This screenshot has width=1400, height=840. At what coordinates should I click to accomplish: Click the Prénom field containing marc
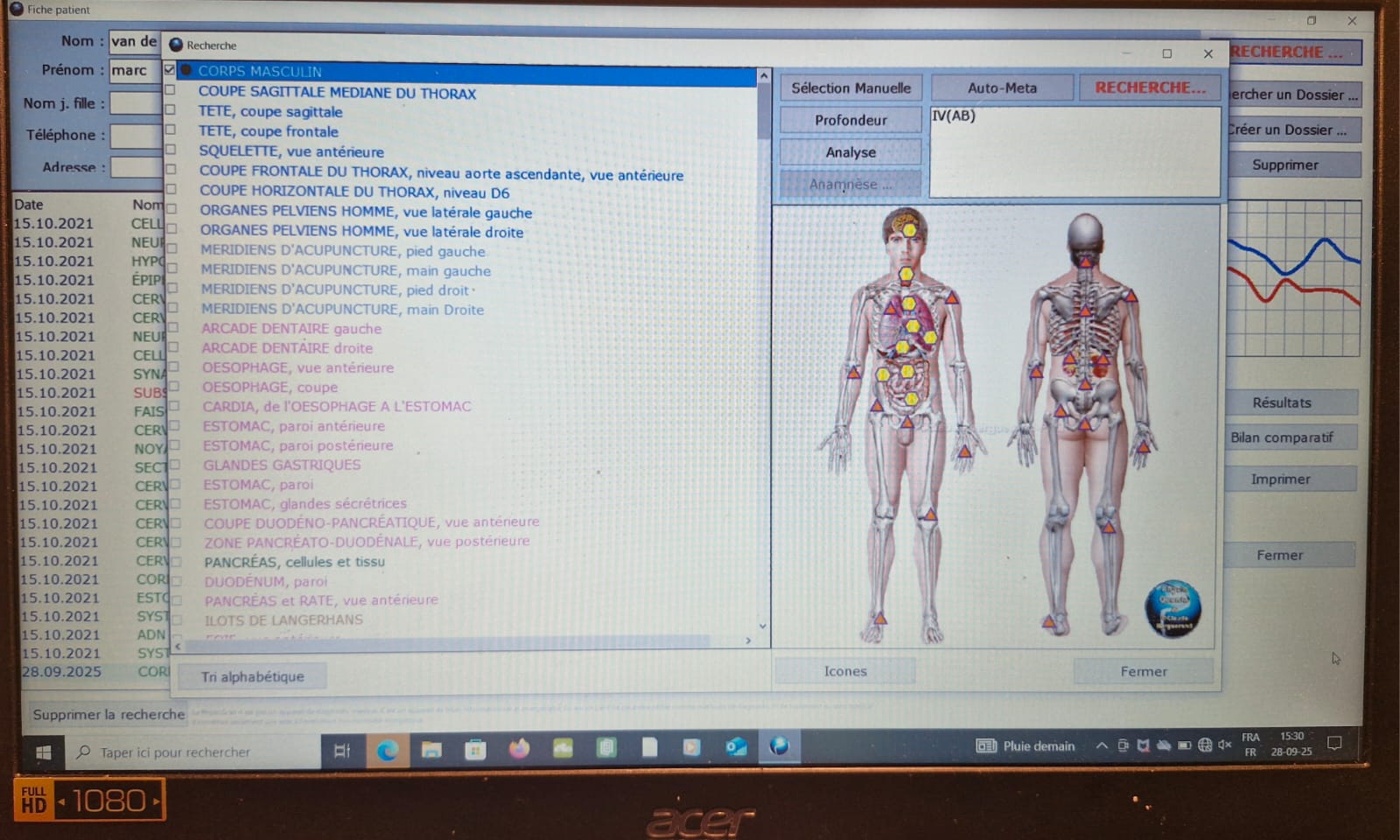coord(135,71)
